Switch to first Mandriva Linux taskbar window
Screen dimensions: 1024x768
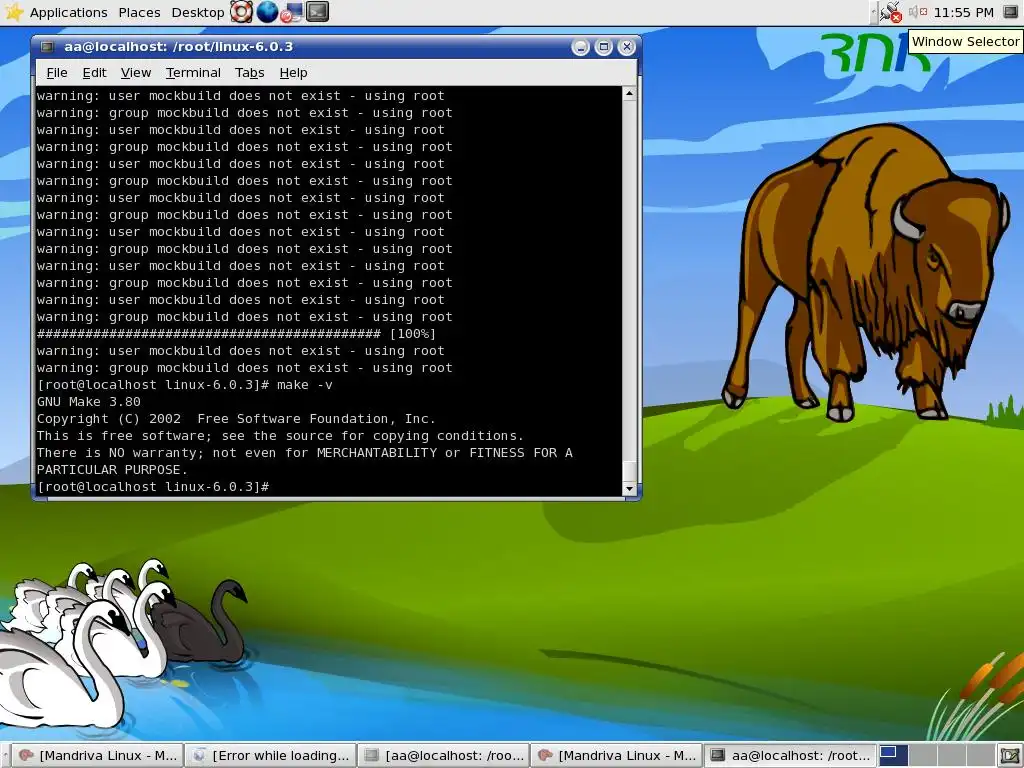pyautogui.click(x=98, y=756)
